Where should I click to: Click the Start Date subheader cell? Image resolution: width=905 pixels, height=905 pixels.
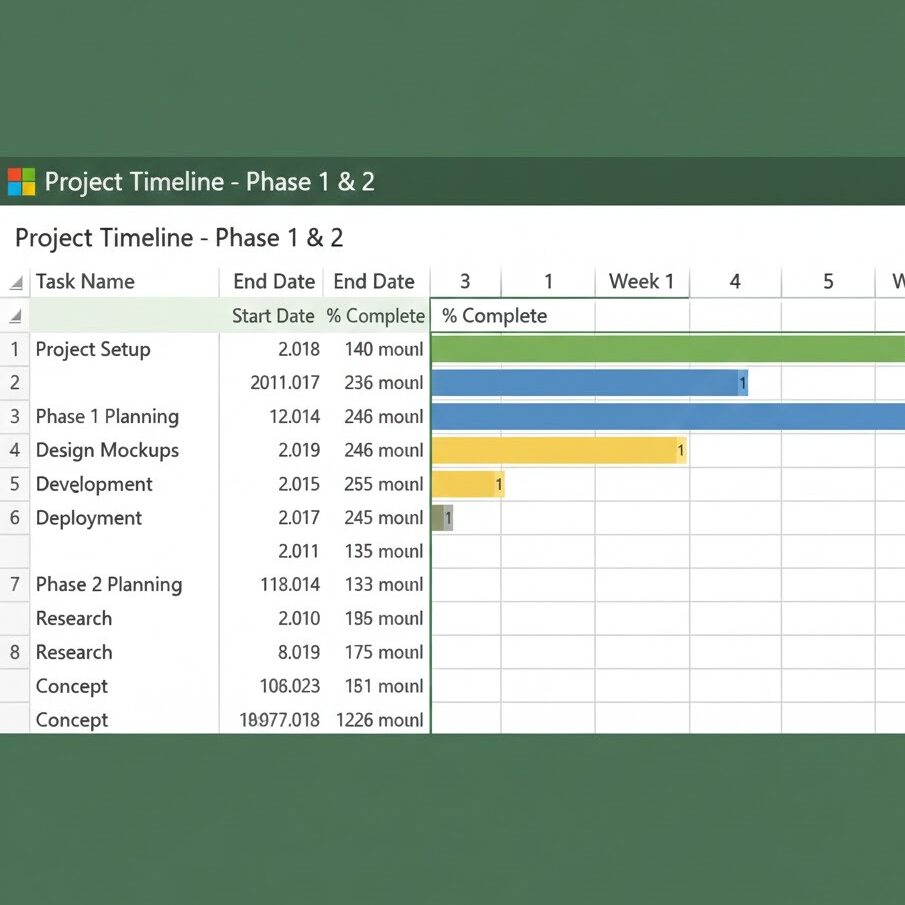[x=272, y=316]
